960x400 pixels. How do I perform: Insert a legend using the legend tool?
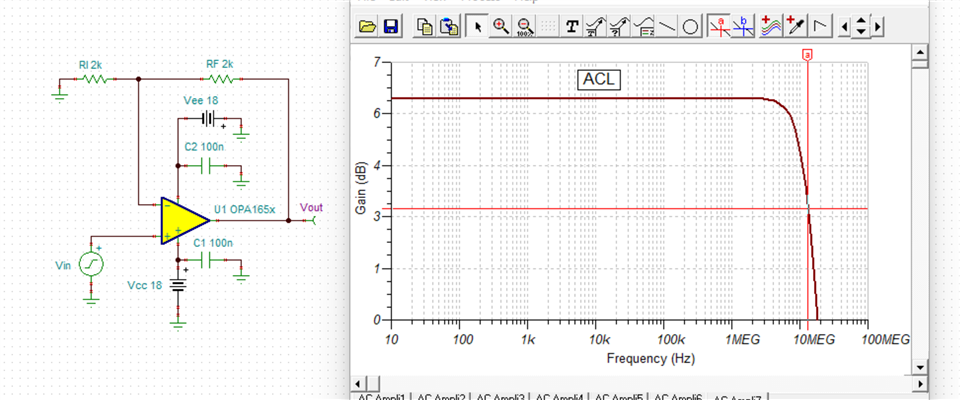(643, 26)
